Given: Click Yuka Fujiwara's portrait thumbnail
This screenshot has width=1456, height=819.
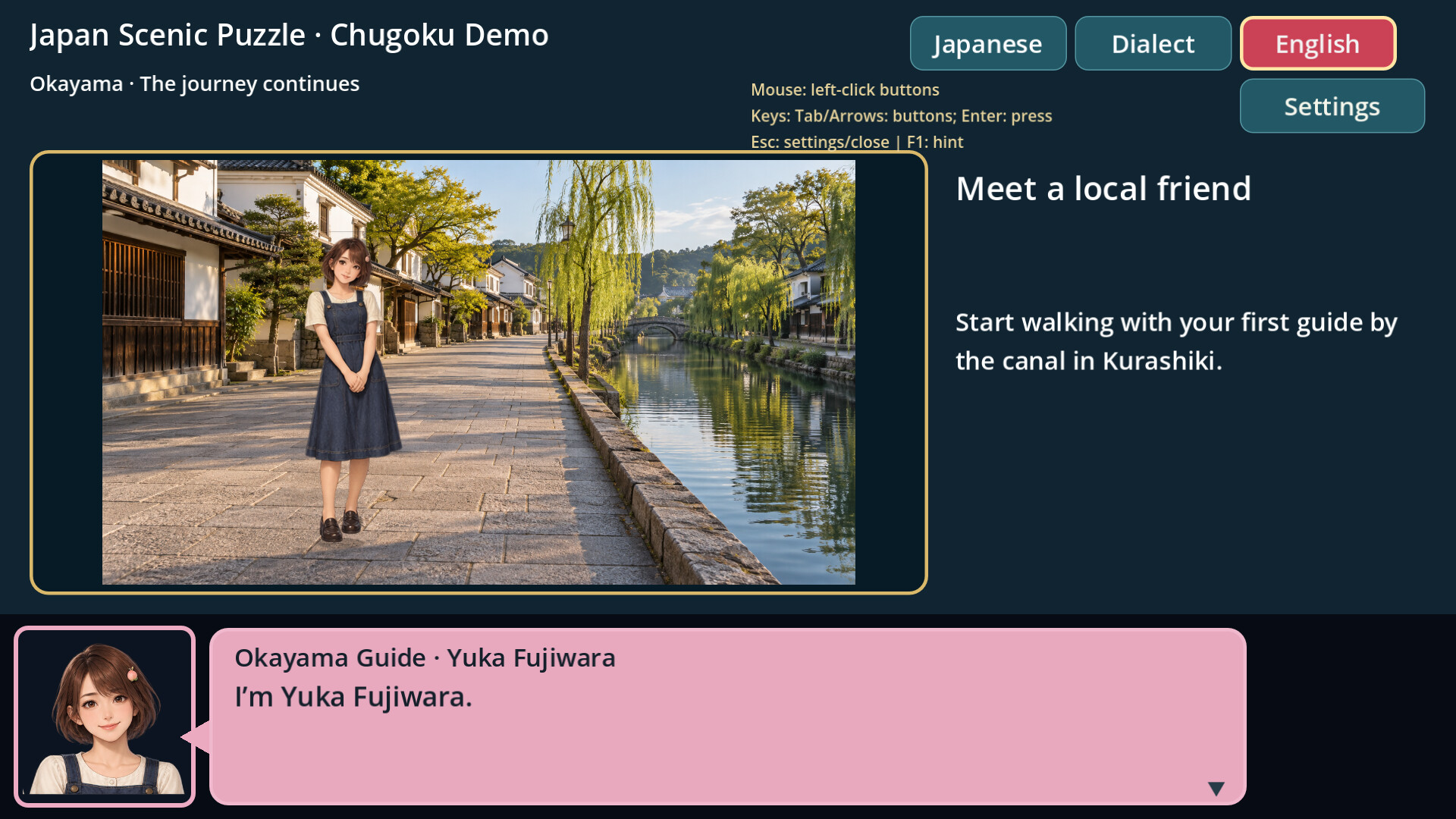Looking at the screenshot, I should coord(105,717).
